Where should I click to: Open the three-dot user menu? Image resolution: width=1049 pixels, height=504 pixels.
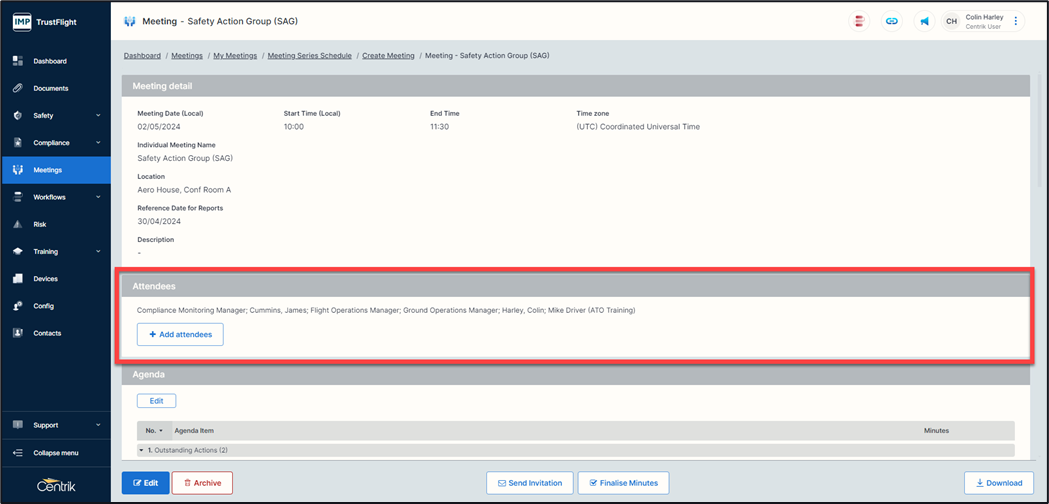pyautogui.click(x=1016, y=21)
